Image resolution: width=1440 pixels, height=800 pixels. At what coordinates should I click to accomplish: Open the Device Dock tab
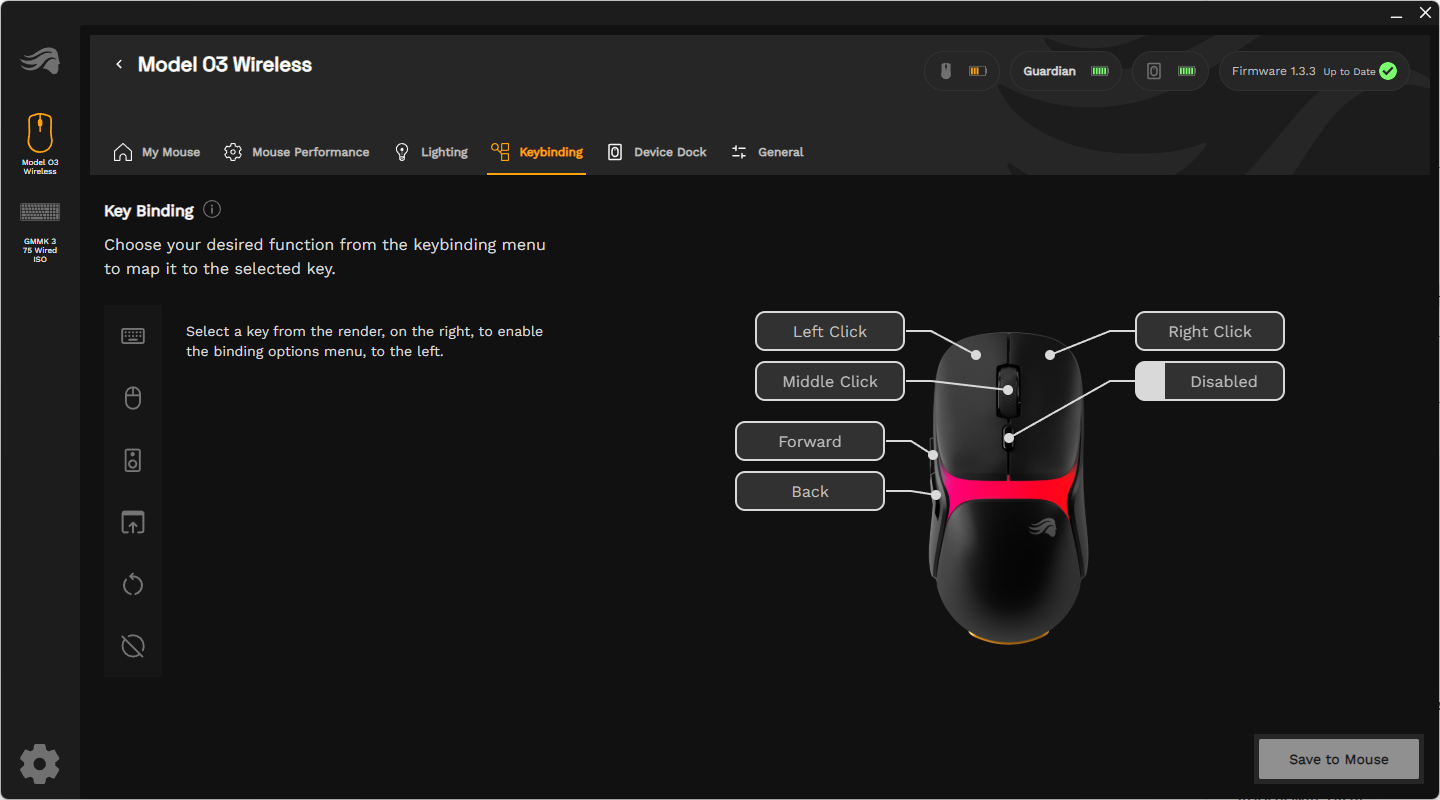[657, 152]
